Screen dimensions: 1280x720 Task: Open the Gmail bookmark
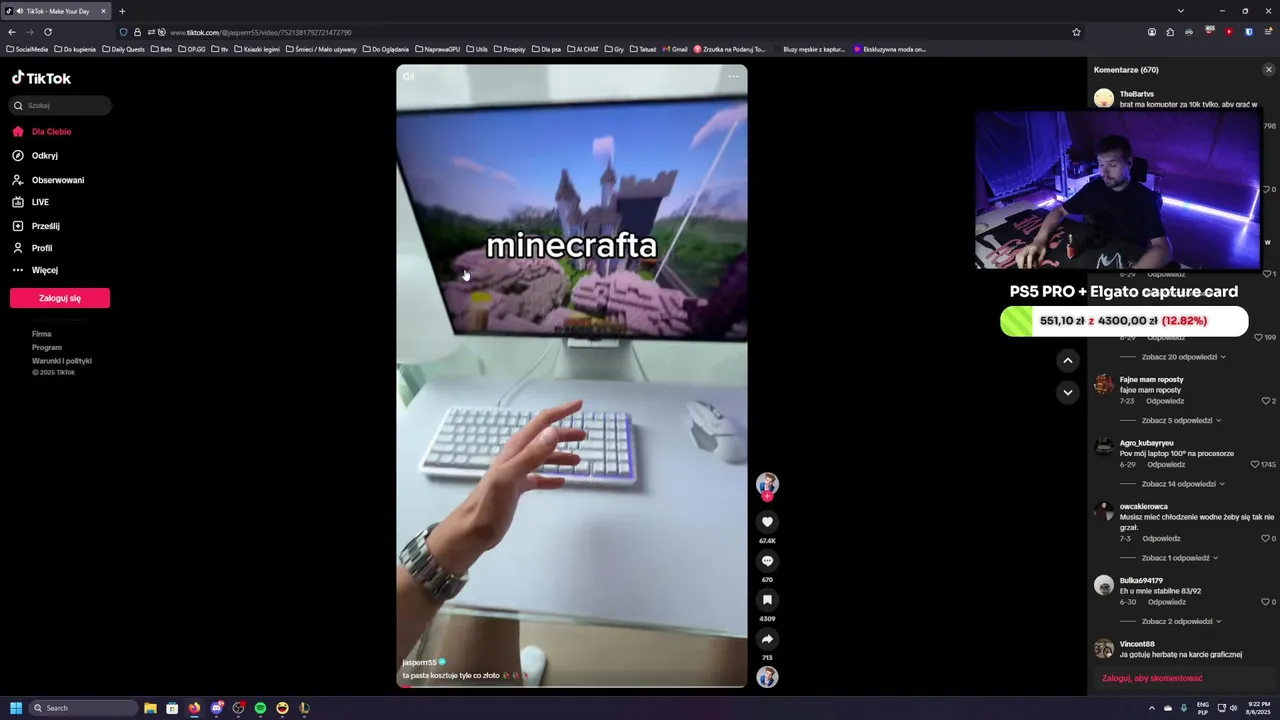(x=676, y=49)
